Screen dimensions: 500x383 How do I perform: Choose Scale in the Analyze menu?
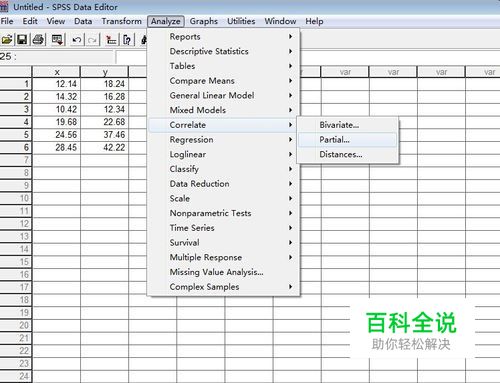tap(224, 198)
